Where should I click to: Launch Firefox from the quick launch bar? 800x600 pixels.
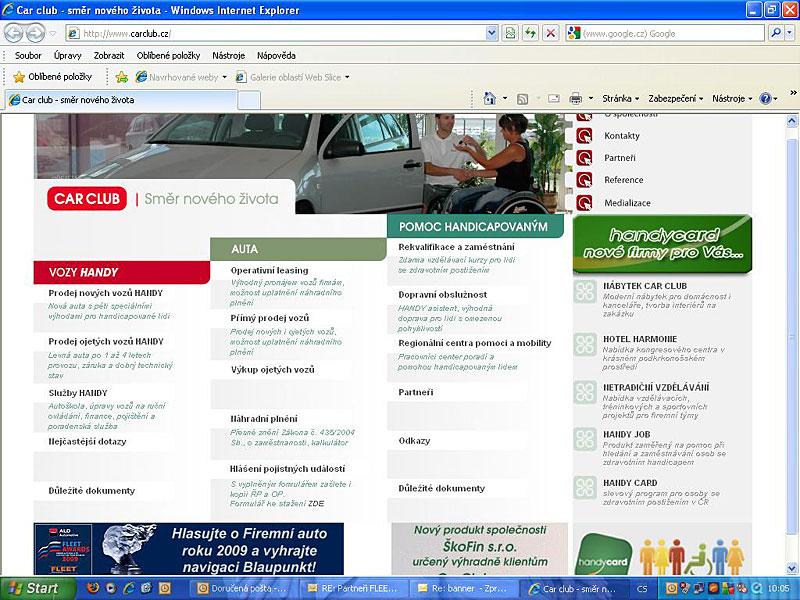(93, 588)
